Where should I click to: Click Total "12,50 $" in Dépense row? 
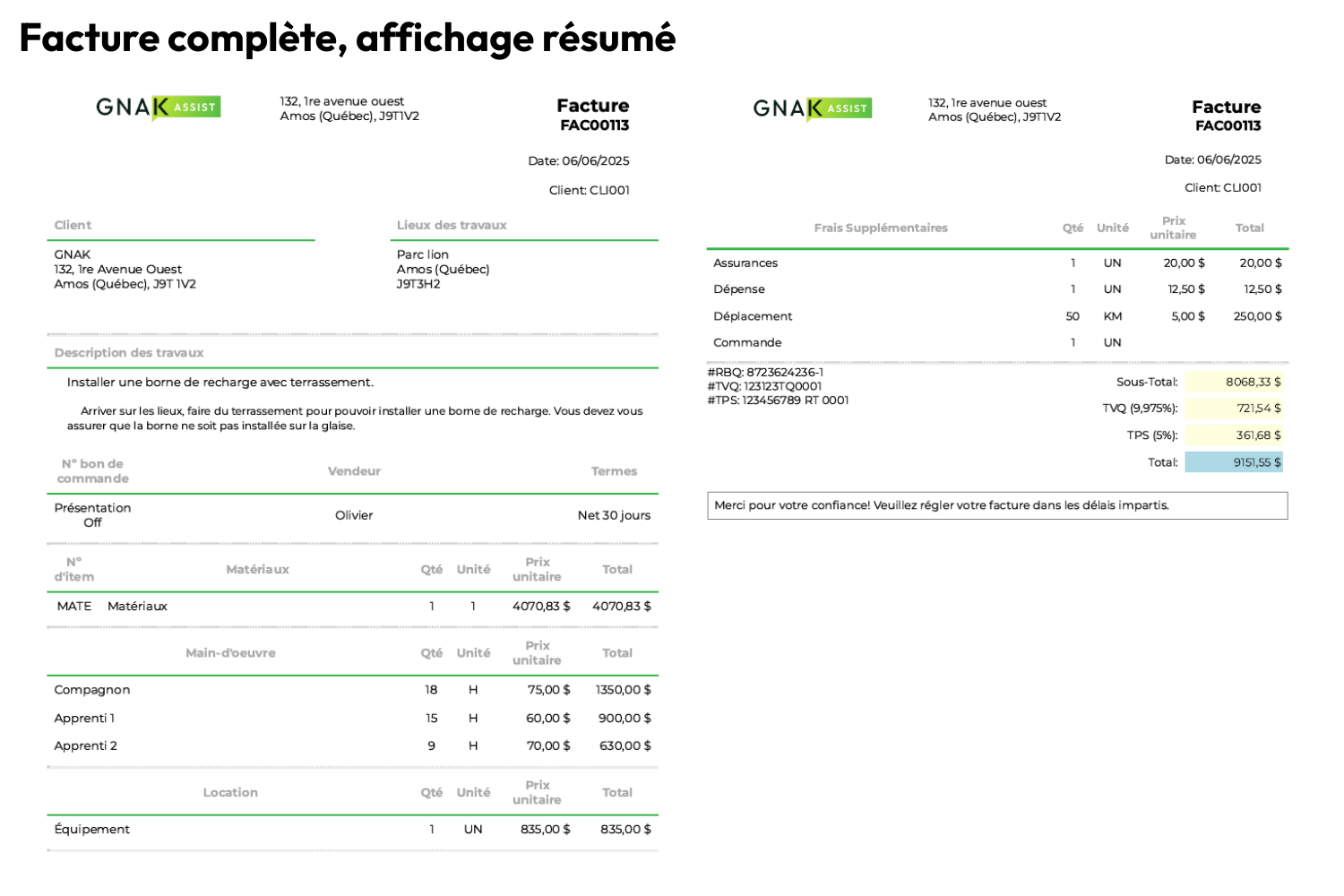tap(1263, 289)
